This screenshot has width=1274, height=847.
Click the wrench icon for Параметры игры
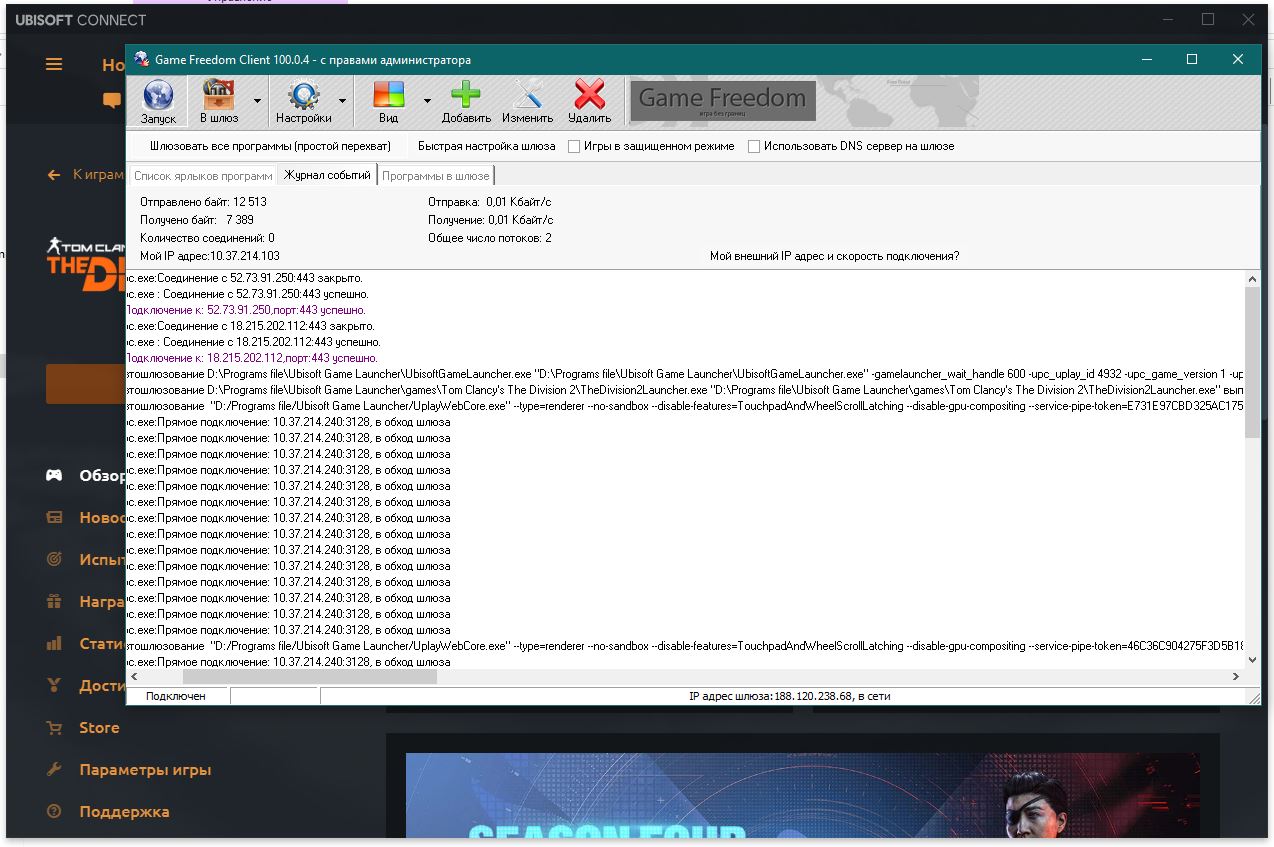coord(55,770)
